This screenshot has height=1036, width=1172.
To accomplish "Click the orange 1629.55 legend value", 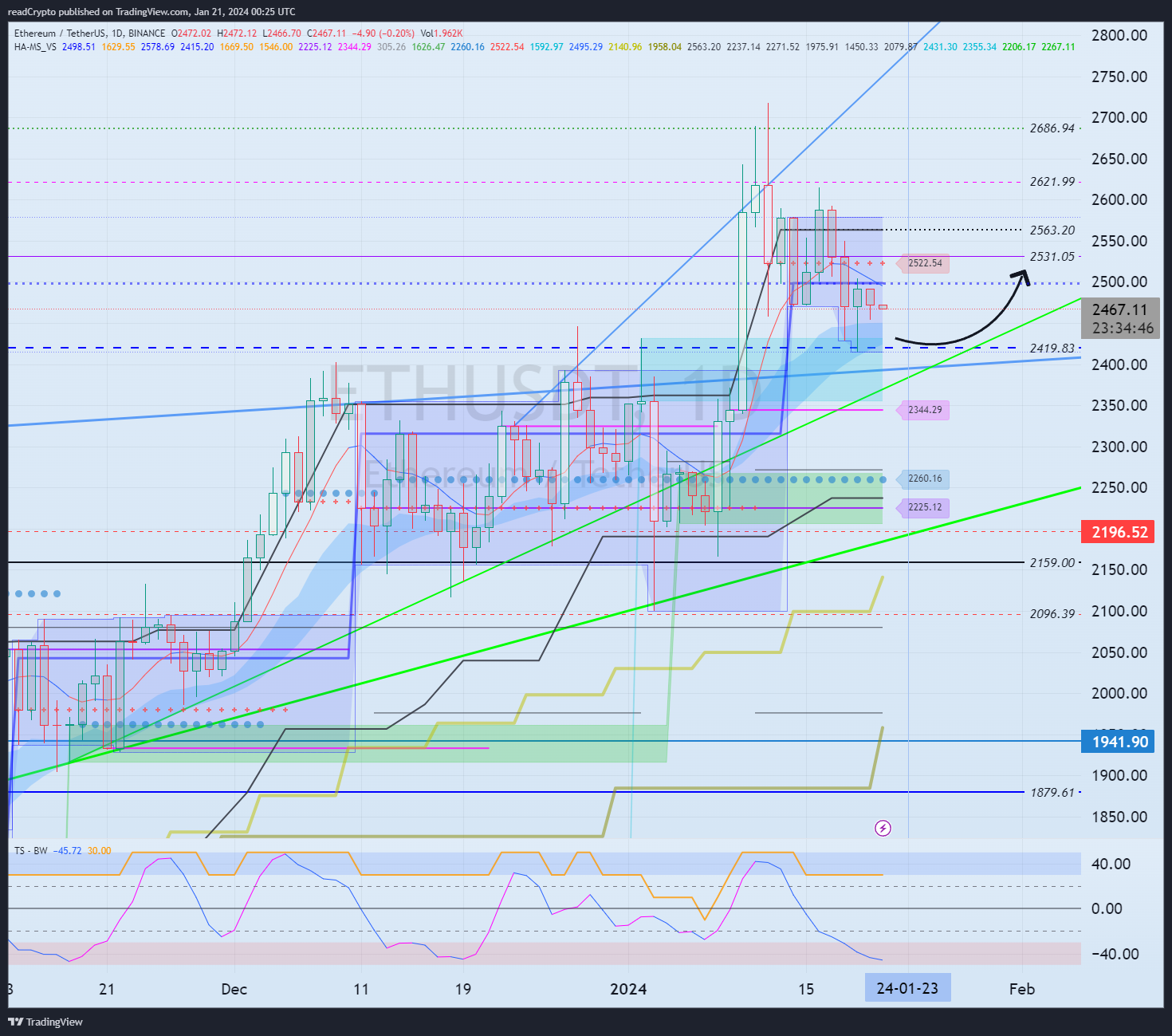I will pos(118,47).
